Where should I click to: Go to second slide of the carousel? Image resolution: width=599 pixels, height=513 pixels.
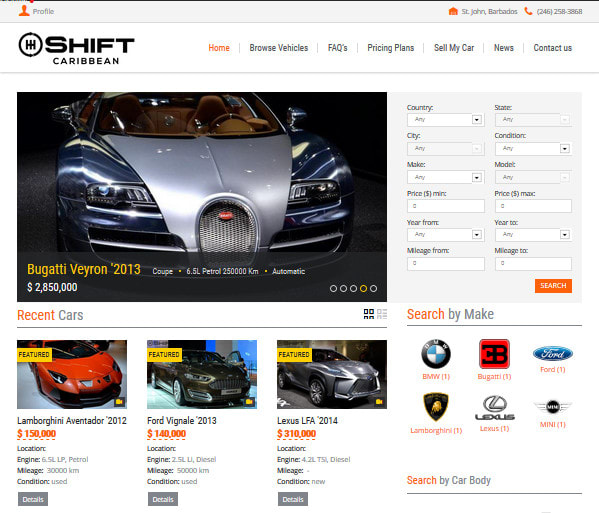(x=343, y=289)
